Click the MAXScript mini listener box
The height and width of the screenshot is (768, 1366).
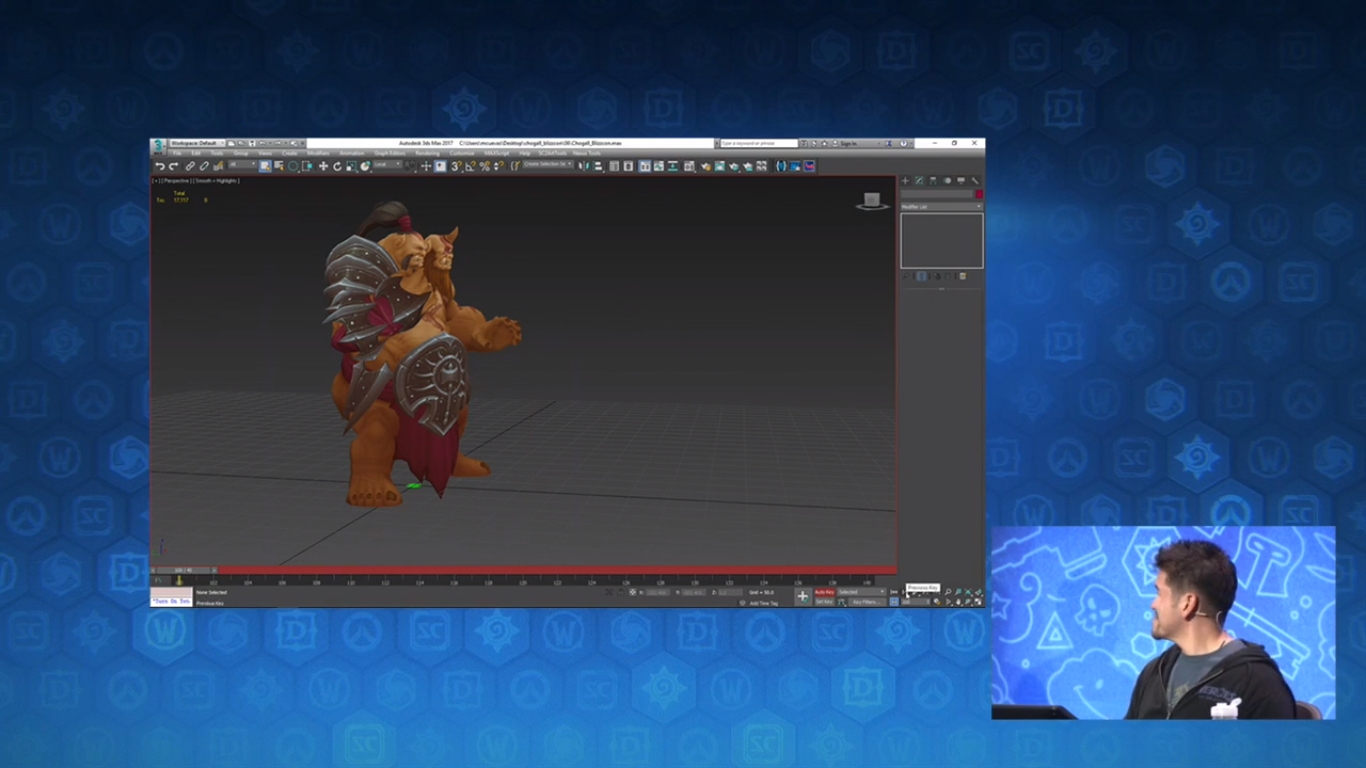pyautogui.click(x=171, y=597)
